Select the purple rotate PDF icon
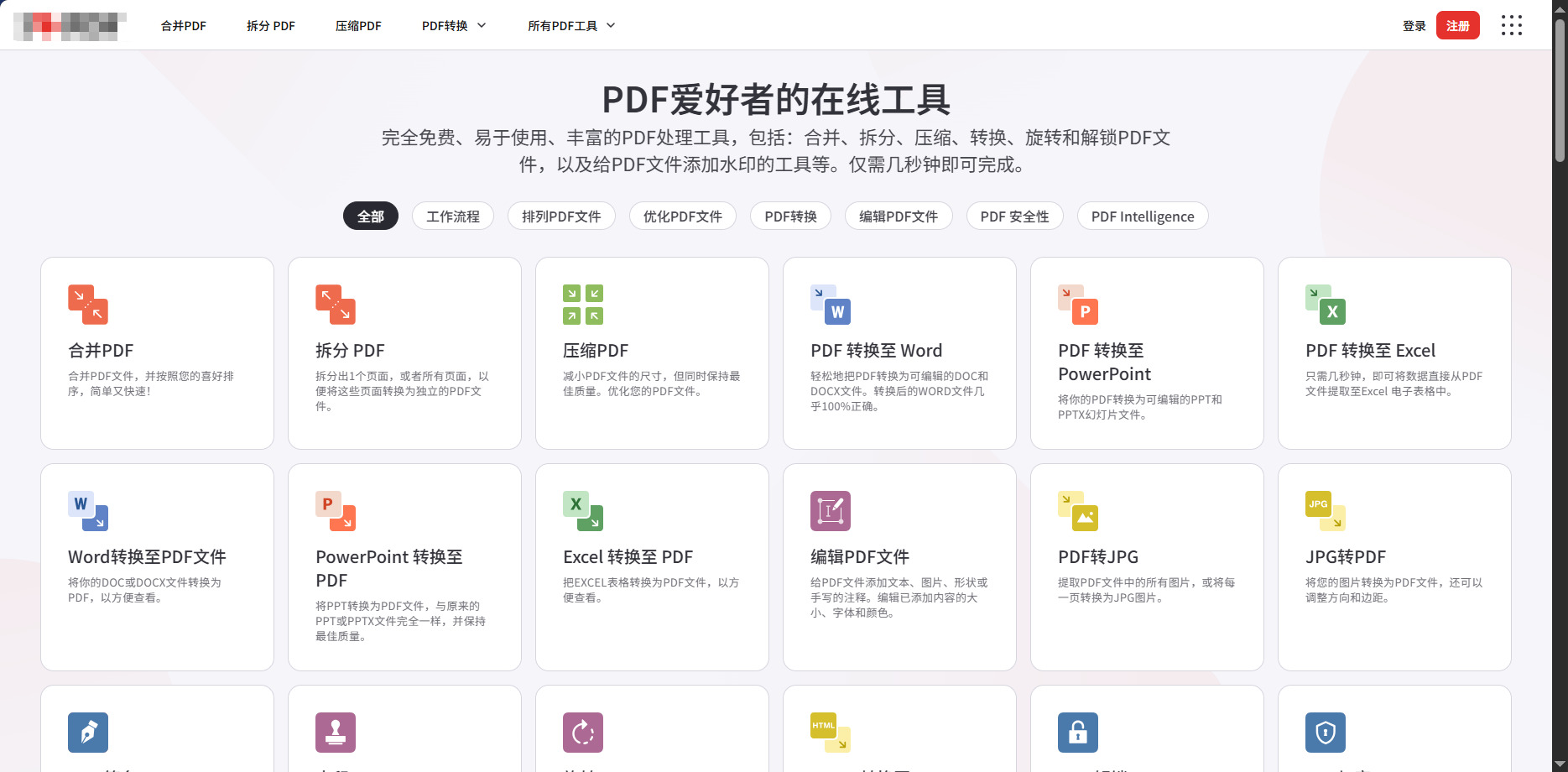Viewport: 1568px width, 772px height. (583, 733)
